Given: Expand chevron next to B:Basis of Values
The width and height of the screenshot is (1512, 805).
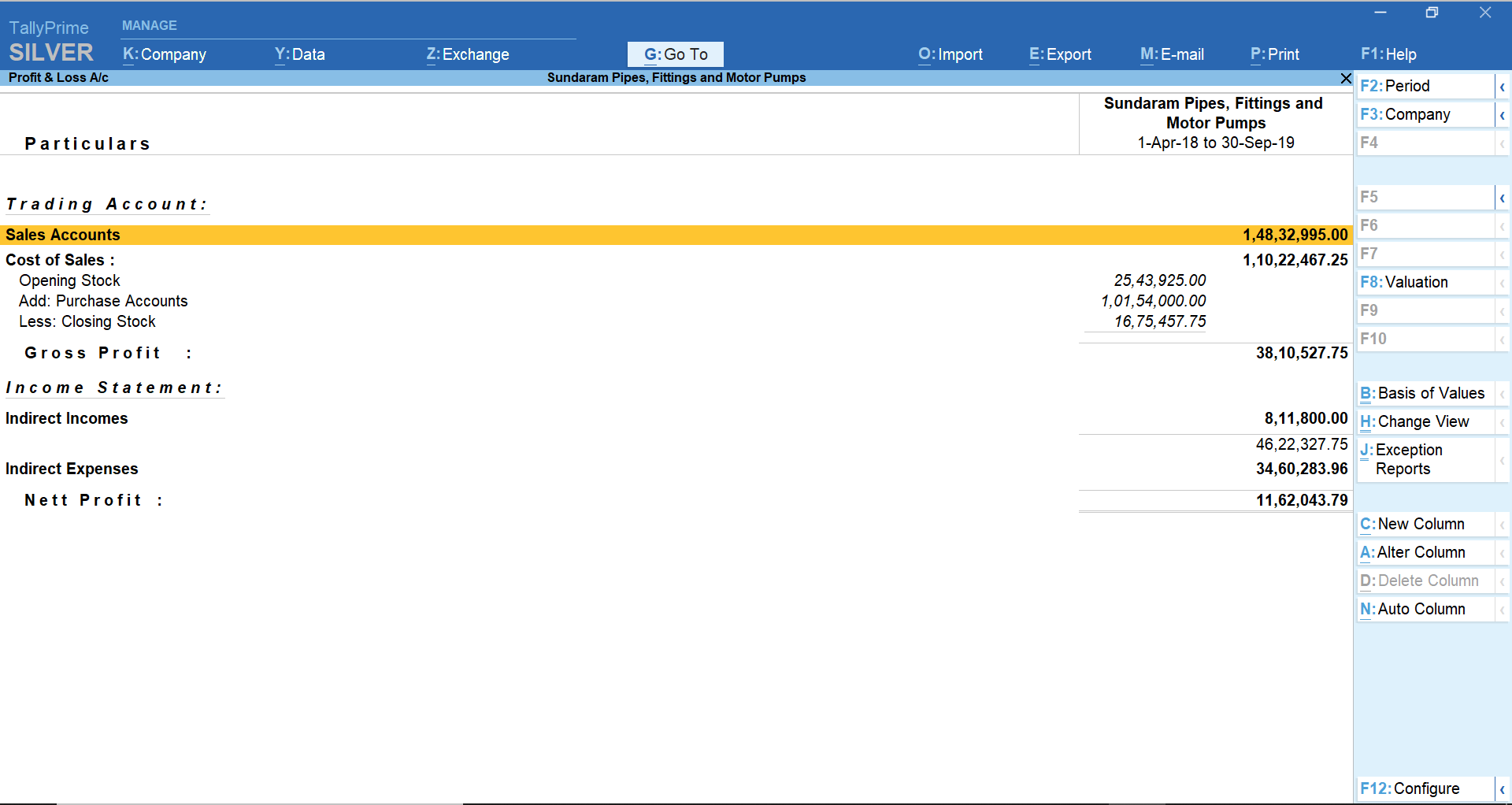Looking at the screenshot, I should (x=1503, y=394).
